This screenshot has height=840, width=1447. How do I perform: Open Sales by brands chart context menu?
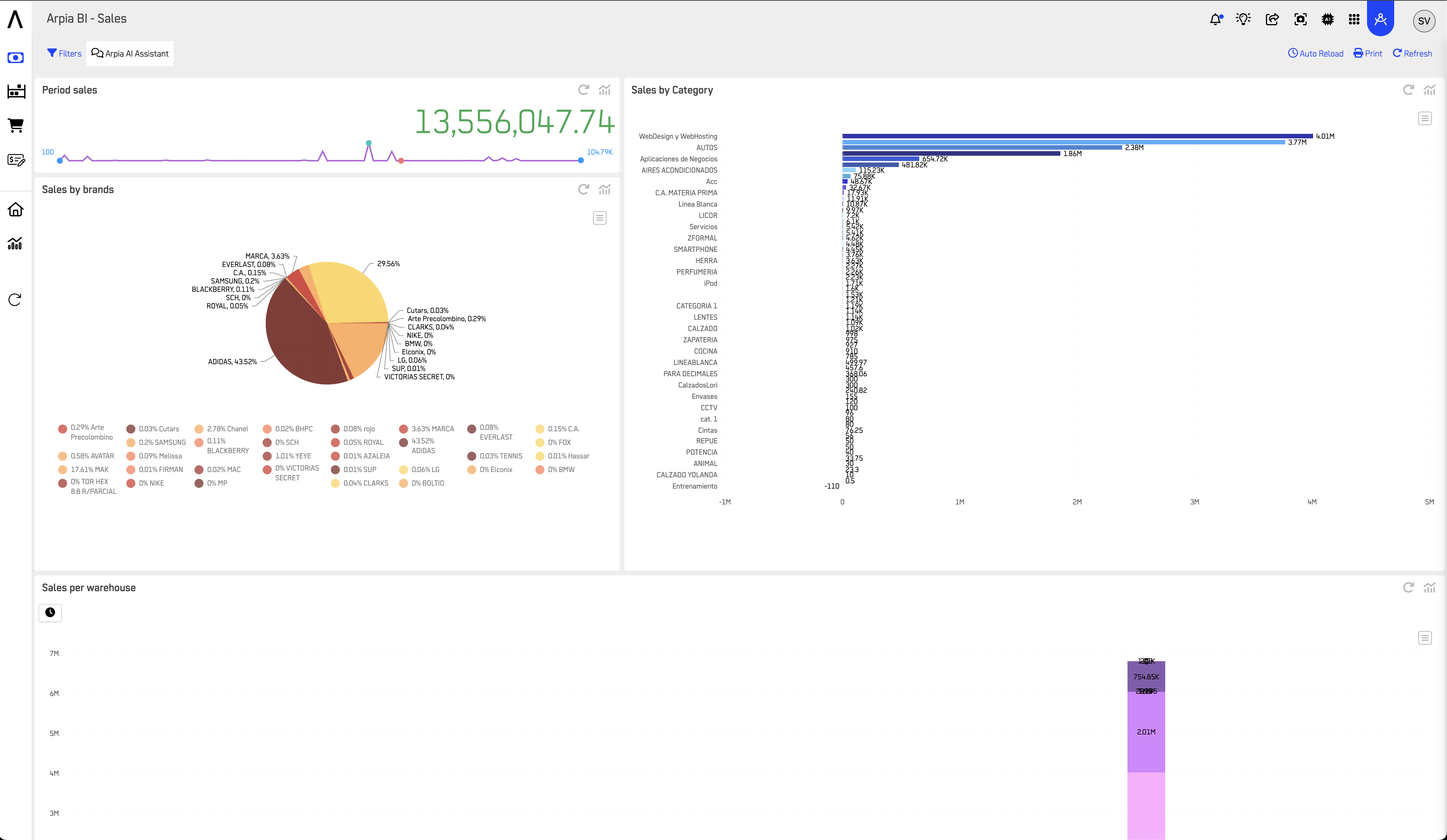(599, 218)
